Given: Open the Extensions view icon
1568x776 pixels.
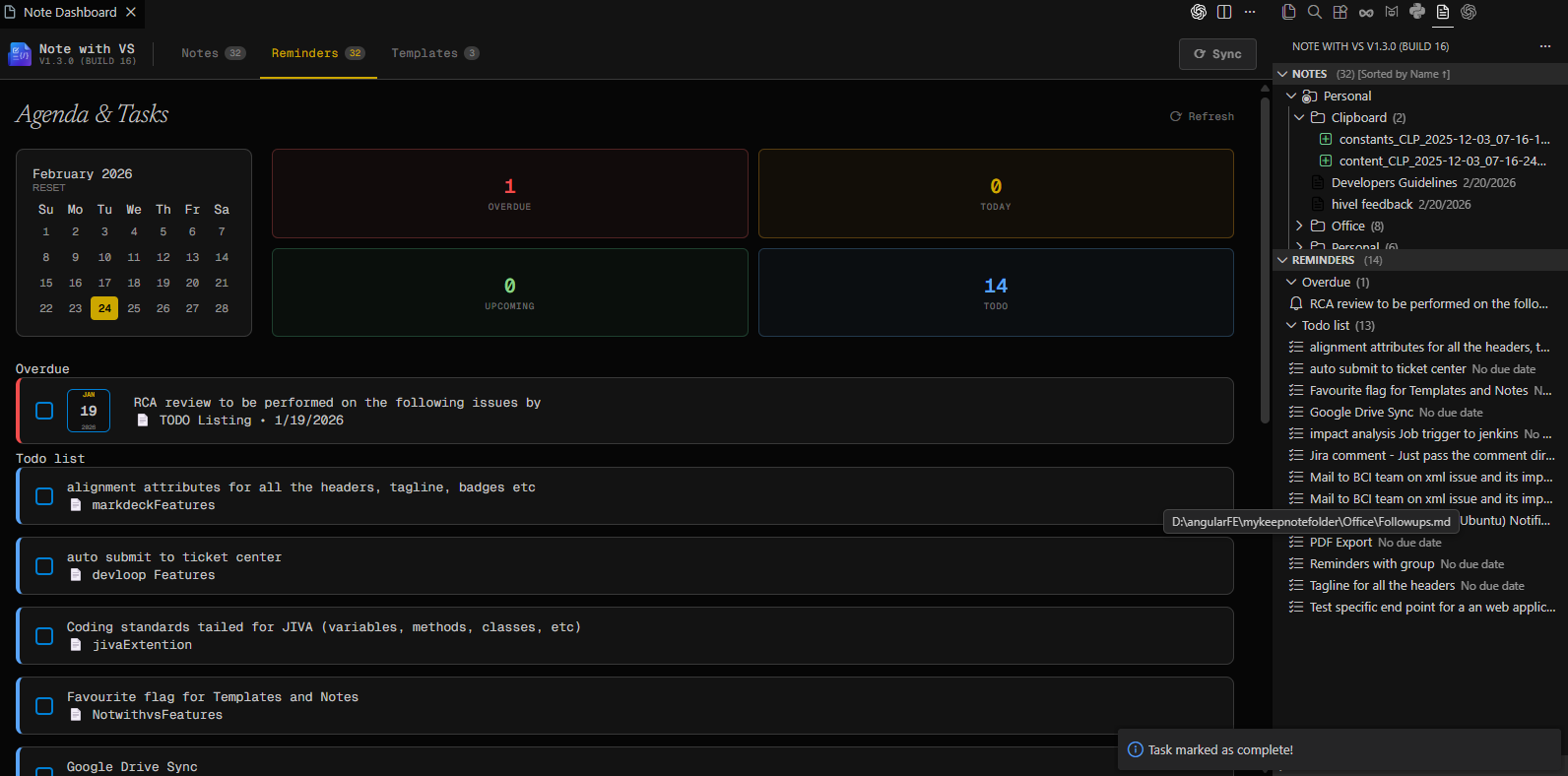Looking at the screenshot, I should [1339, 12].
